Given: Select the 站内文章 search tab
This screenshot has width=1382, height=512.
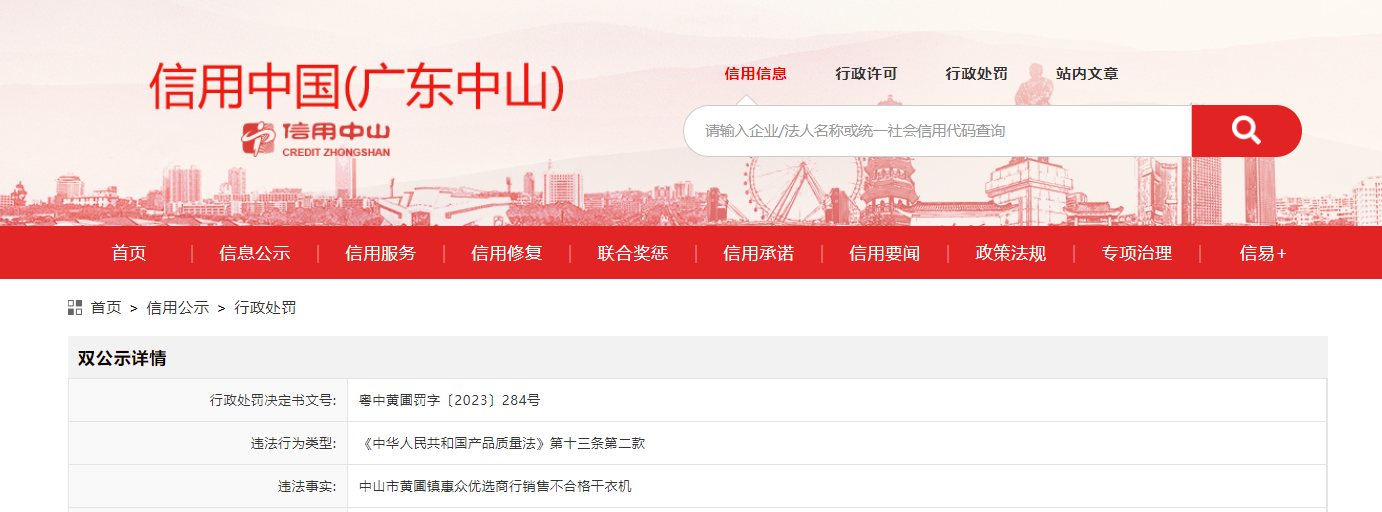Looking at the screenshot, I should pyautogui.click(x=1087, y=74).
